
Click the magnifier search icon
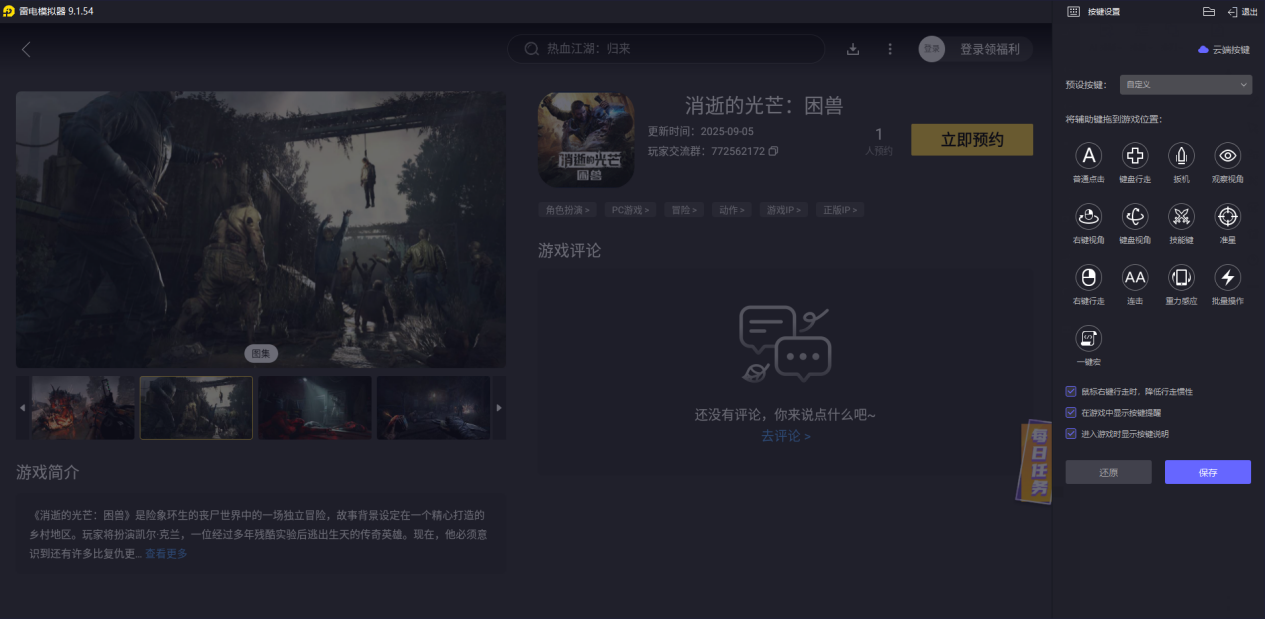coord(532,49)
